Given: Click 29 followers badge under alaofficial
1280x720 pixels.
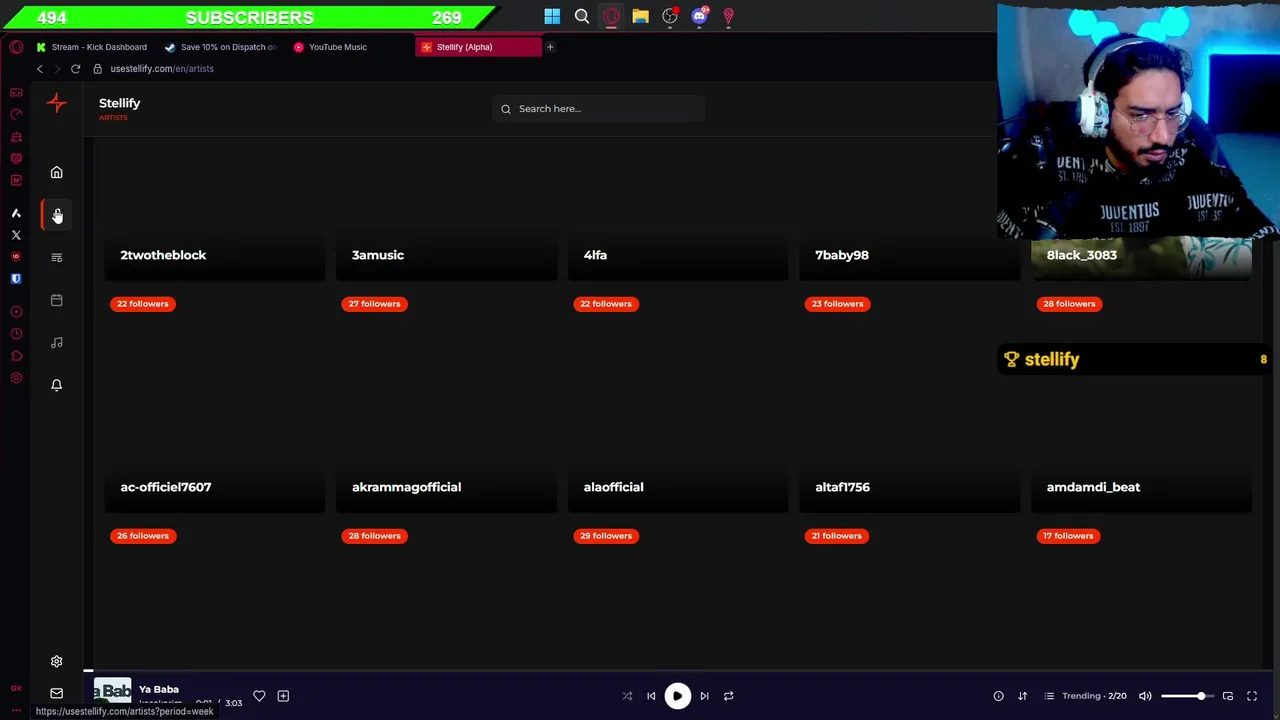Looking at the screenshot, I should [606, 536].
